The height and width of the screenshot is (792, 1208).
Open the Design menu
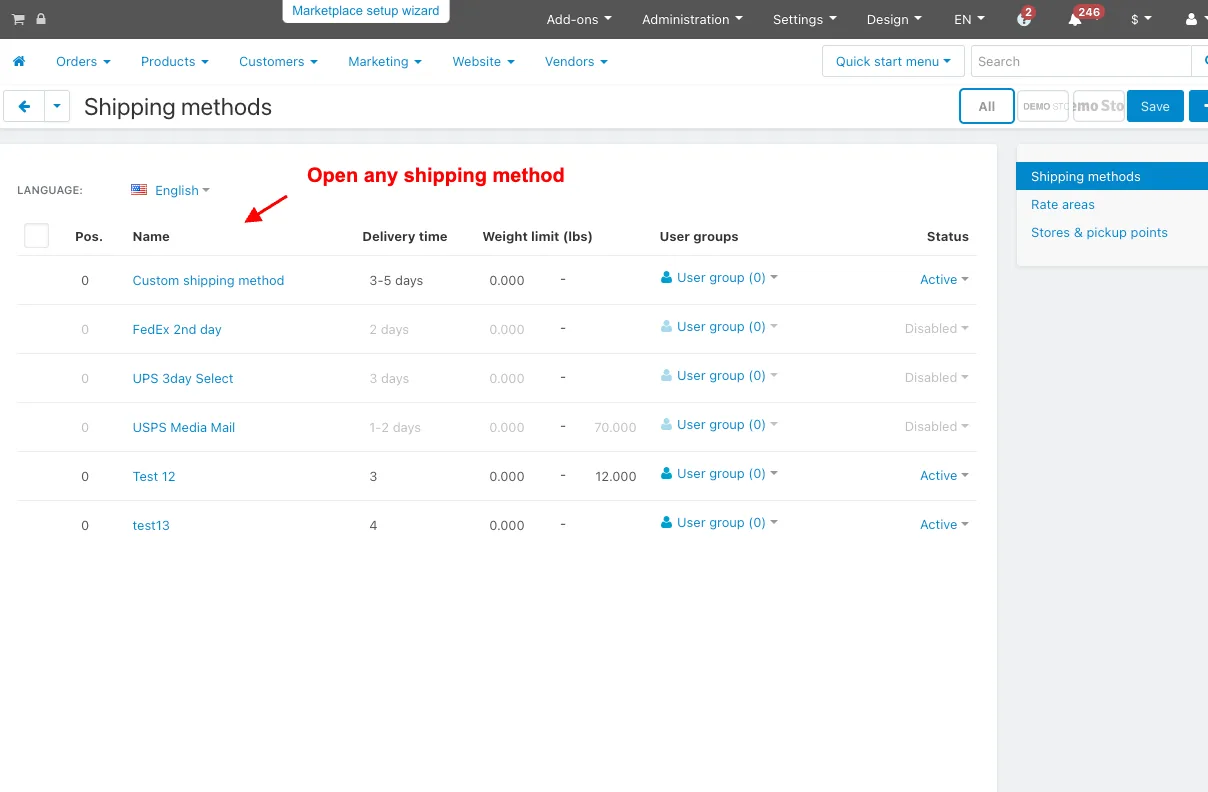click(894, 19)
